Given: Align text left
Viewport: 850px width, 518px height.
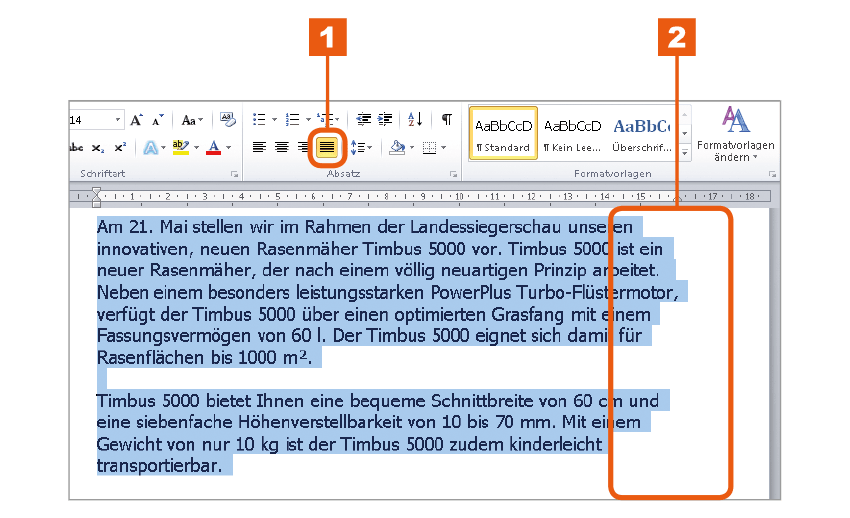Looking at the screenshot, I should click(x=259, y=147).
